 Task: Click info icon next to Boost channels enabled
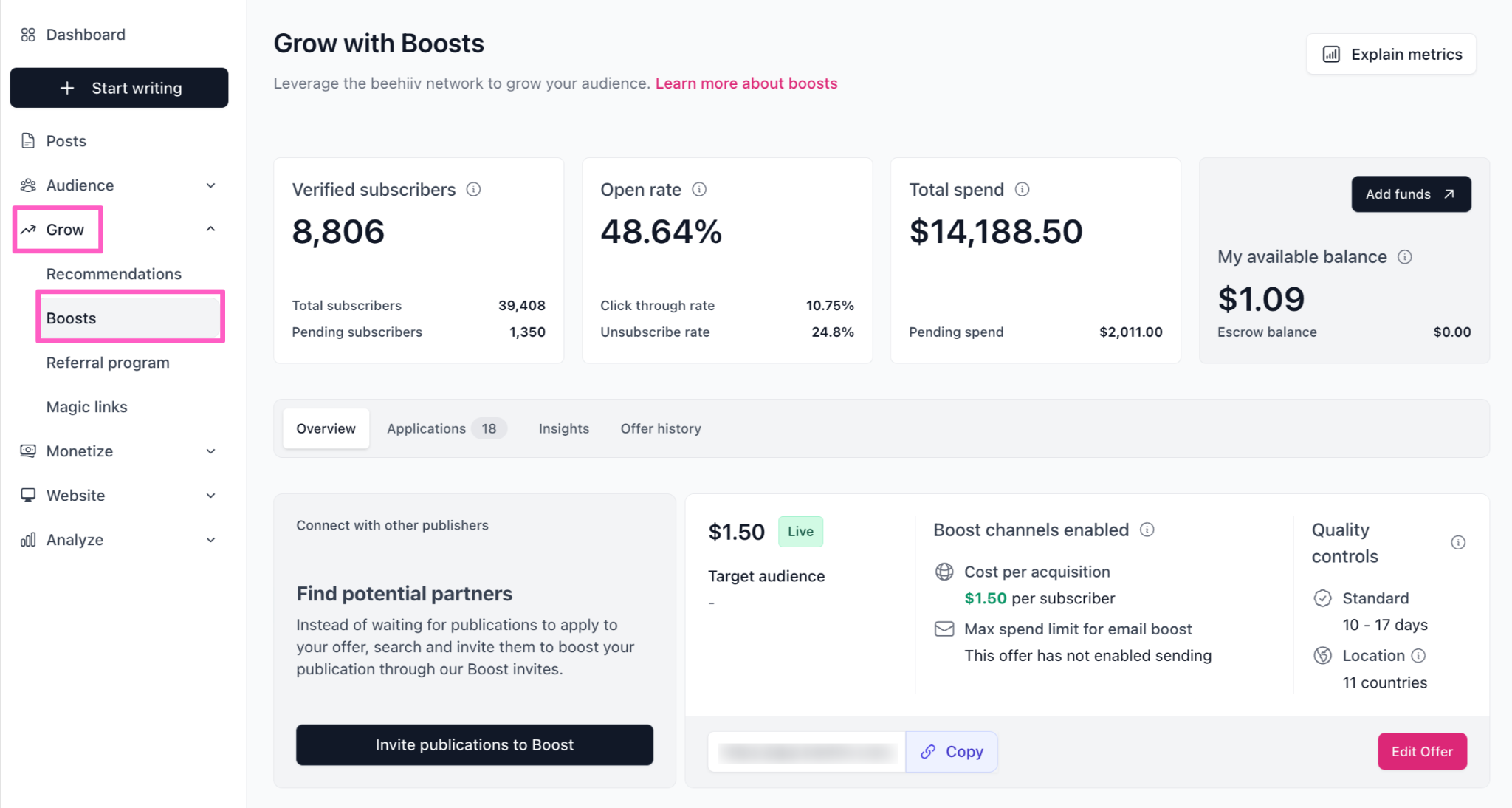(1147, 530)
